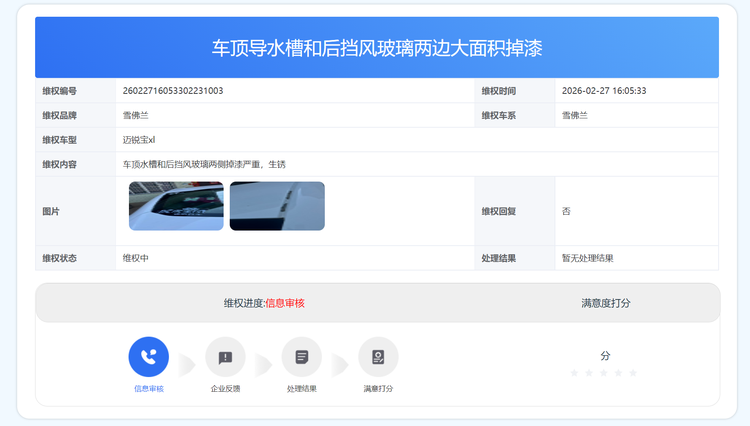
Task: Click the second satisfaction rating star
Action: [589, 373]
